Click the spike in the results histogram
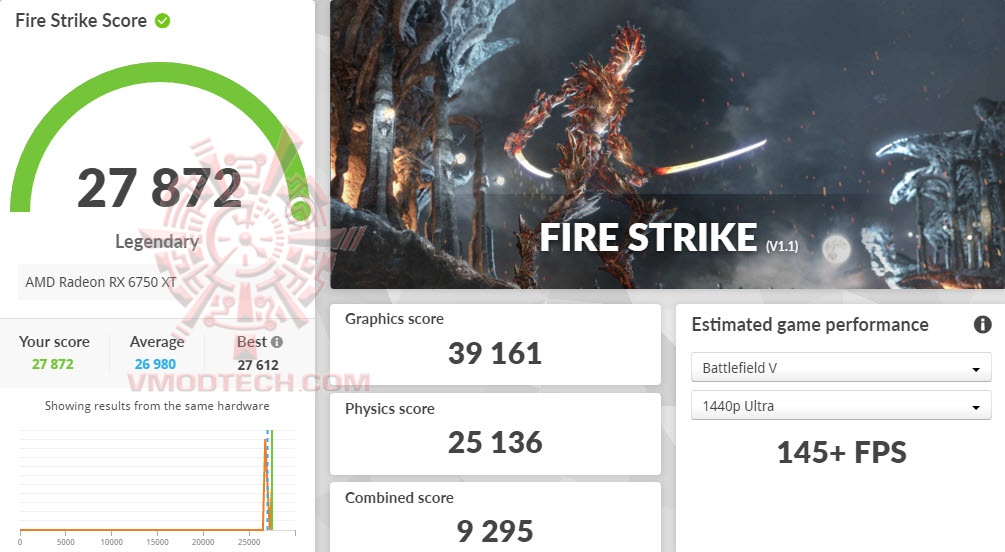Screen dimensions: 1005x552 coord(267,480)
